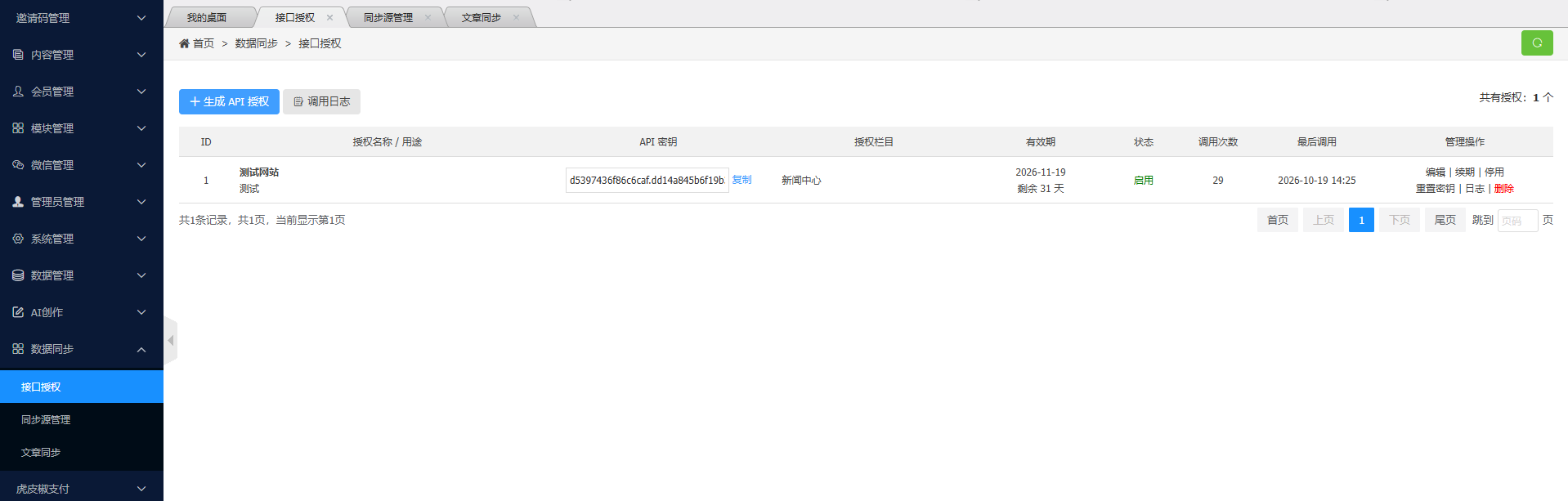Switch to the 同步源管理 tab
The image size is (1568, 501).
click(x=388, y=17)
